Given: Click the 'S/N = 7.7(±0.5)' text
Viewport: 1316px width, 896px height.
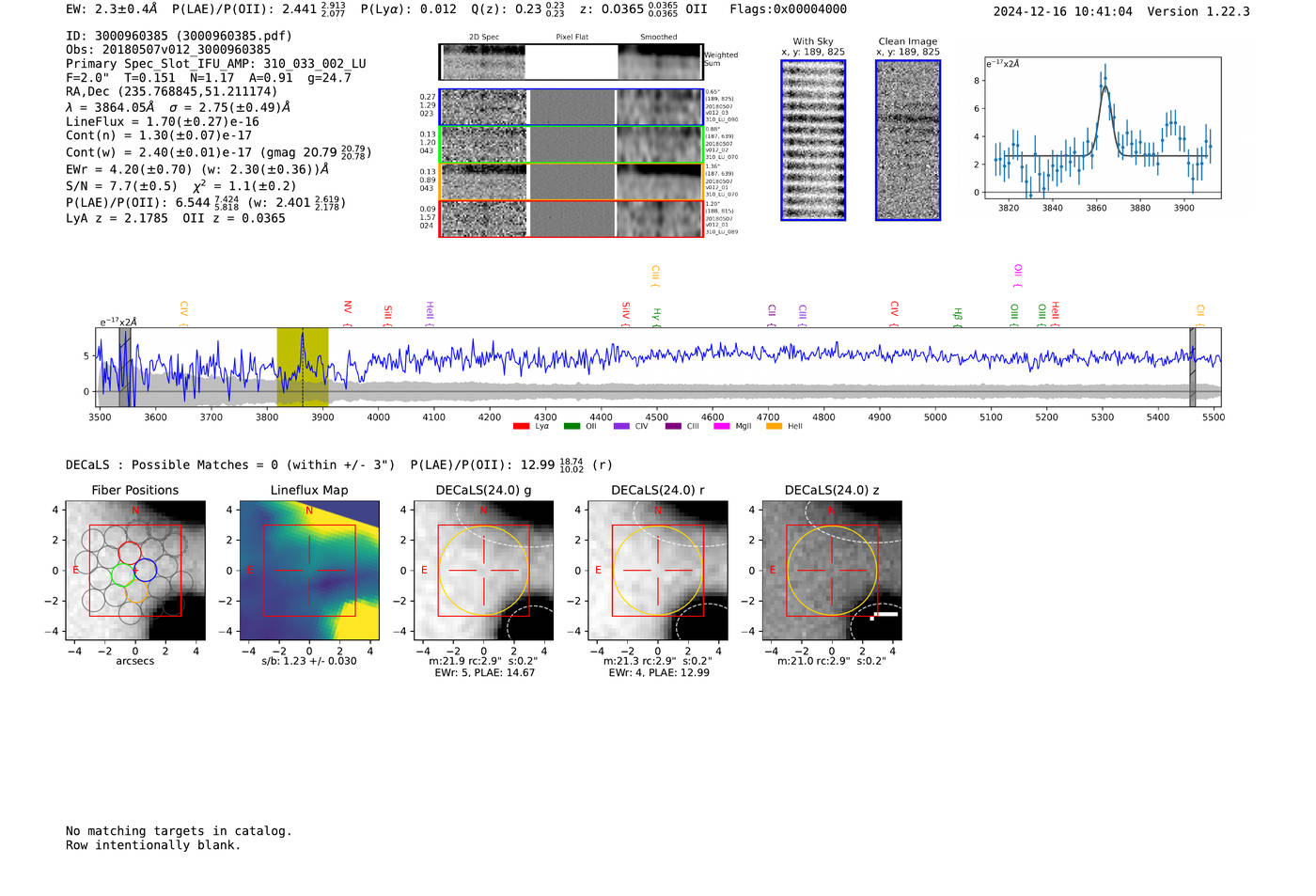Looking at the screenshot, I should (121, 186).
